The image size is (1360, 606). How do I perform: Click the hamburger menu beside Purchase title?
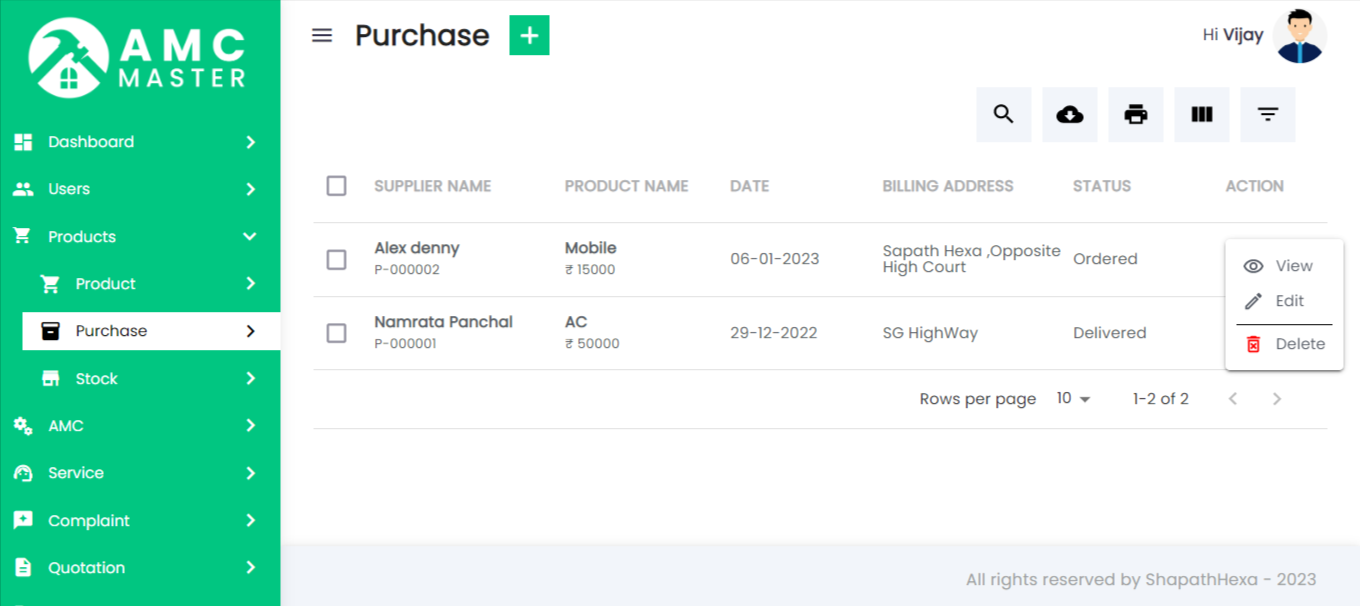click(321, 34)
